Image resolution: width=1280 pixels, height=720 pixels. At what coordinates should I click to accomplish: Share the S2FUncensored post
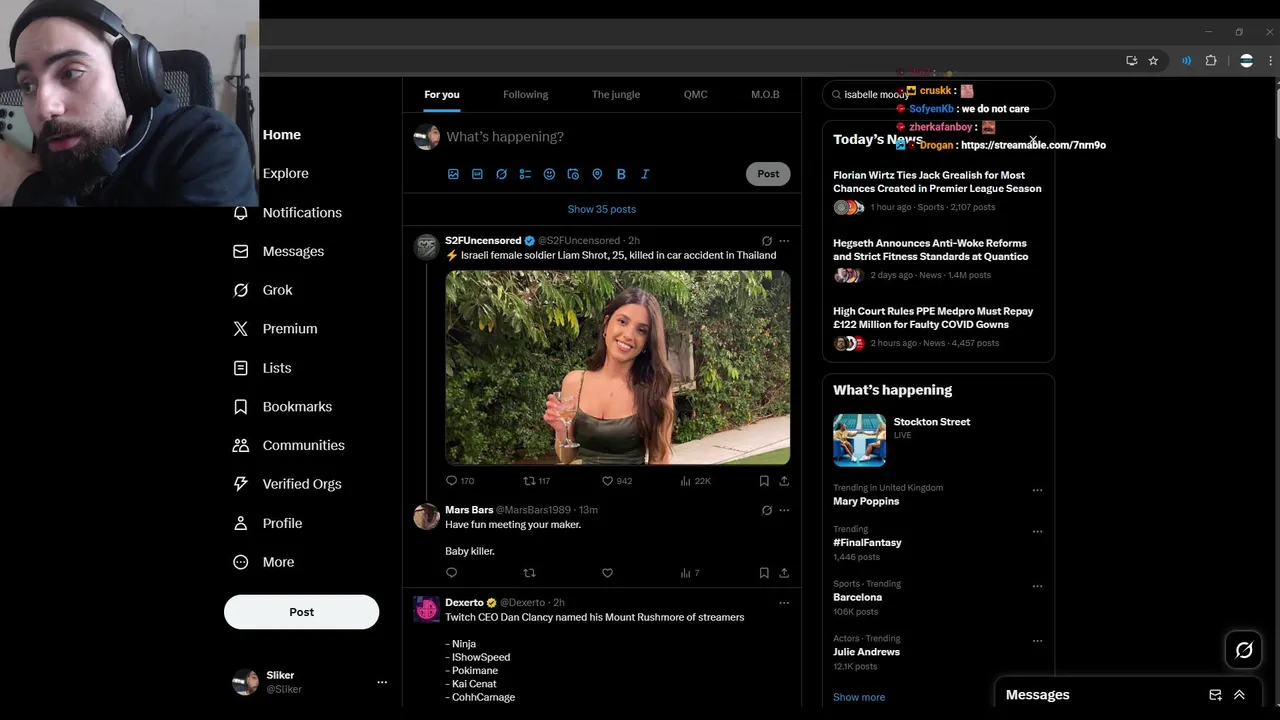(x=784, y=481)
